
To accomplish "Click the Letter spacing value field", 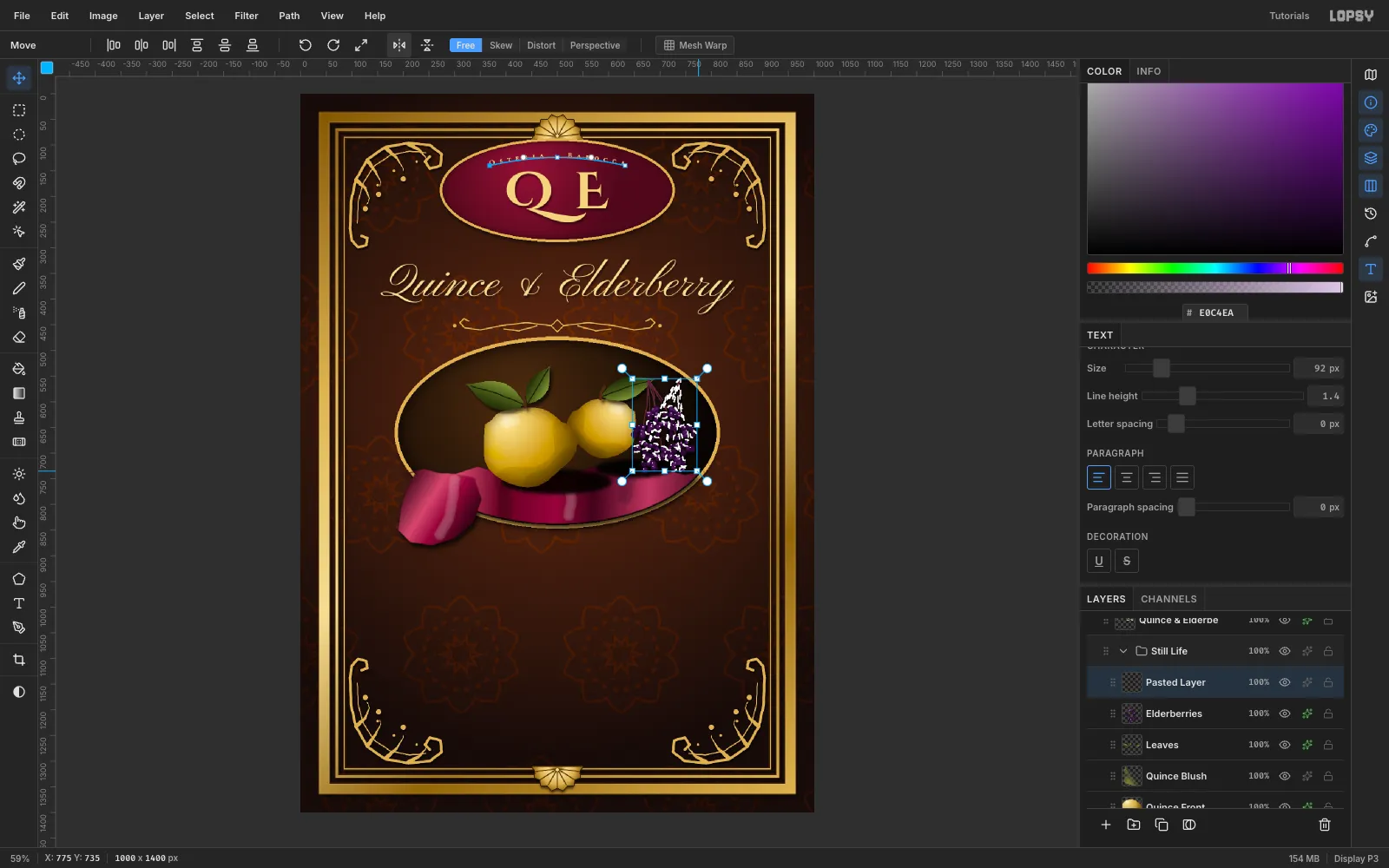I will pyautogui.click(x=1319, y=424).
